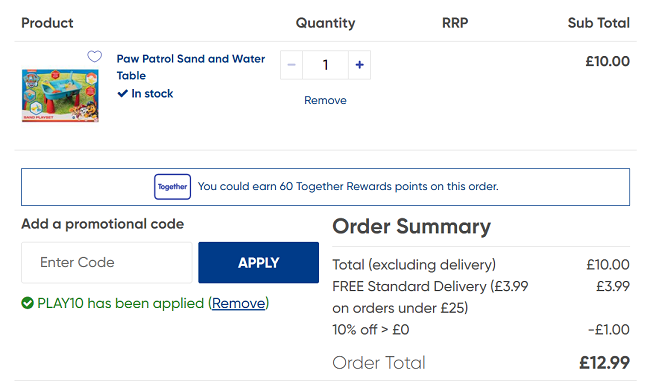Click the Enter Code promo field

click(x=107, y=262)
